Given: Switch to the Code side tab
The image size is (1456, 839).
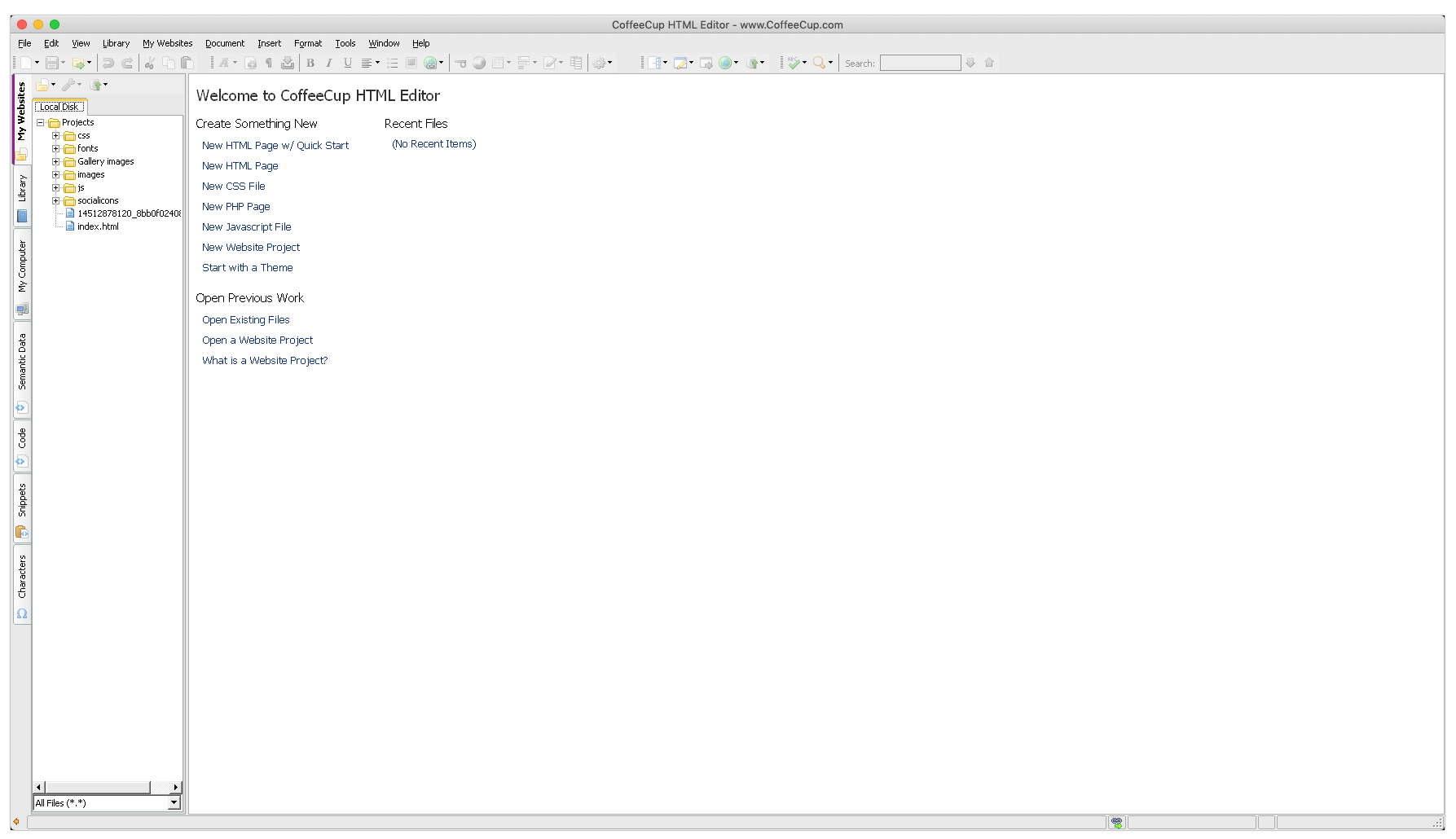Looking at the screenshot, I should click(22, 446).
